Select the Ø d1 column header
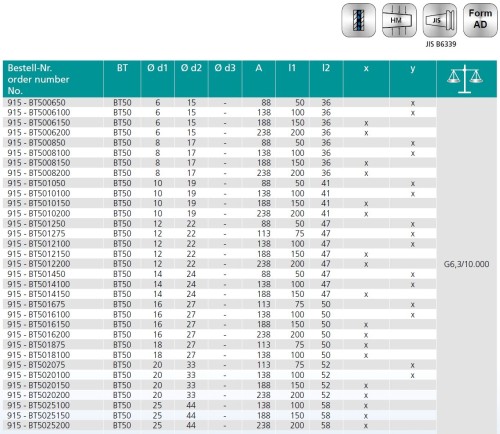This screenshot has height=434, width=500. pyautogui.click(x=157, y=79)
